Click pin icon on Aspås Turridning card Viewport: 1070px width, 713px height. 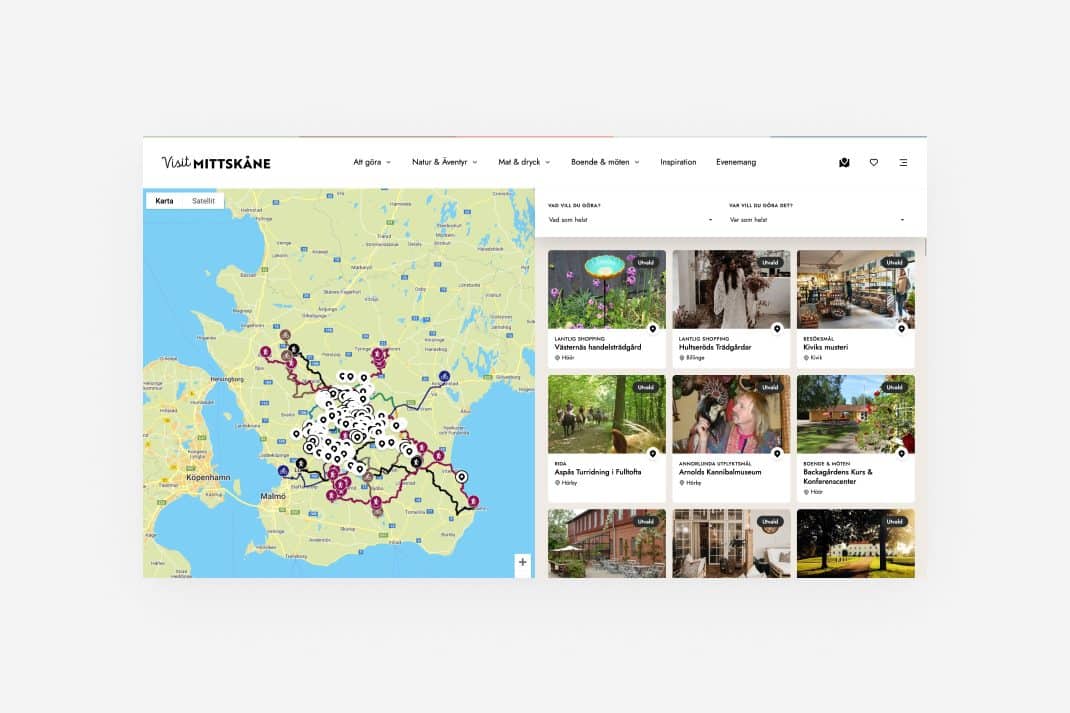(652, 454)
